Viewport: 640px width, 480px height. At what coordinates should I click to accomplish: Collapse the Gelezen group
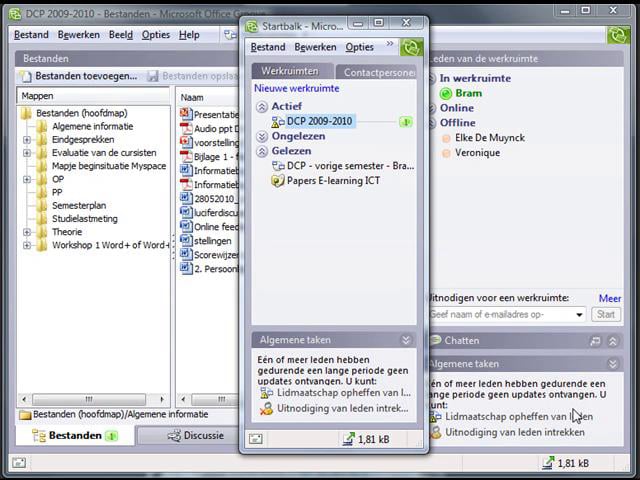262,151
